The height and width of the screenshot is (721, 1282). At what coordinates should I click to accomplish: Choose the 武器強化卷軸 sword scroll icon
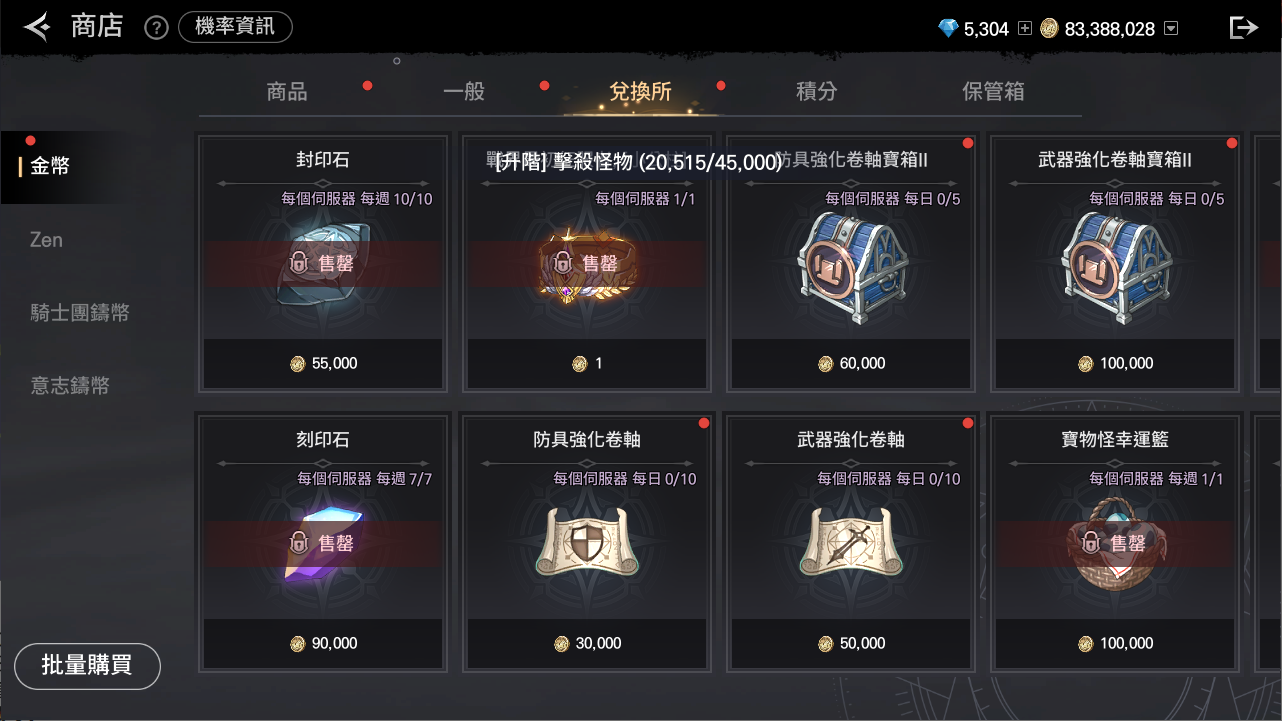click(851, 543)
